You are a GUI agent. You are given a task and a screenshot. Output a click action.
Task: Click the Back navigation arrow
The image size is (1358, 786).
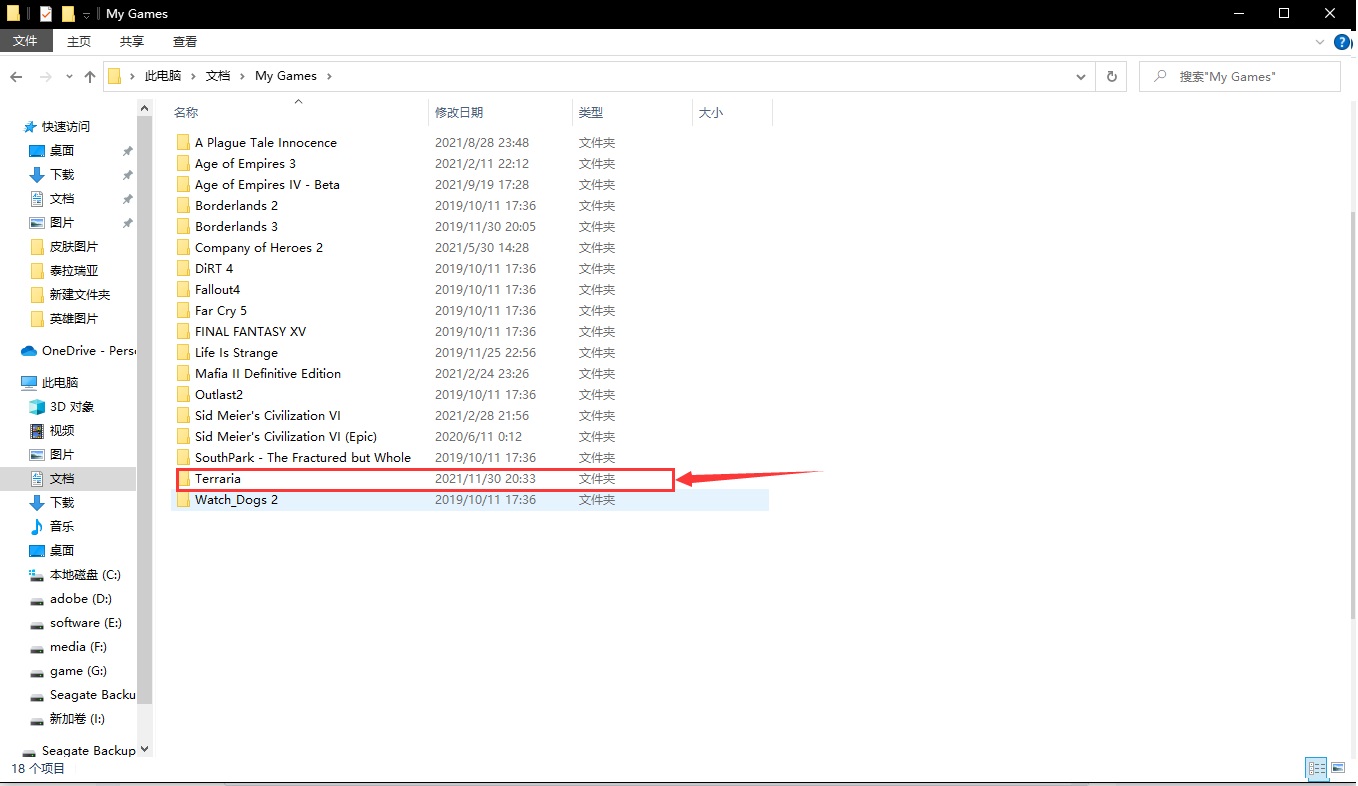tap(16, 77)
